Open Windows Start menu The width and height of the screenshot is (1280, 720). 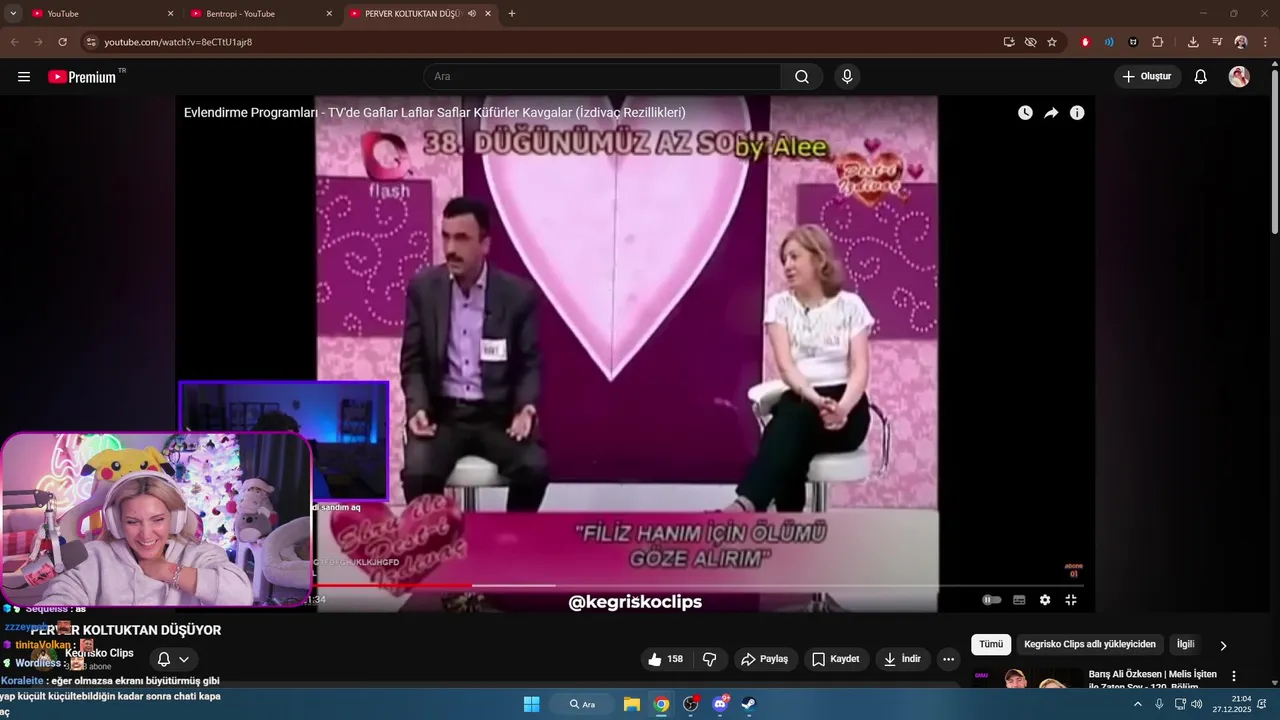[532, 704]
